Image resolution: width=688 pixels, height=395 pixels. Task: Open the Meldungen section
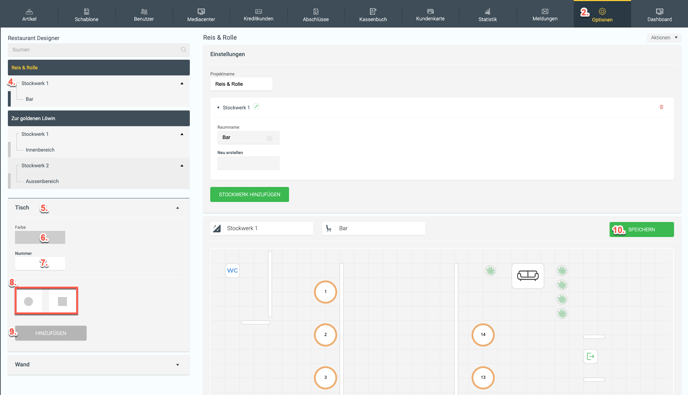pyautogui.click(x=545, y=14)
